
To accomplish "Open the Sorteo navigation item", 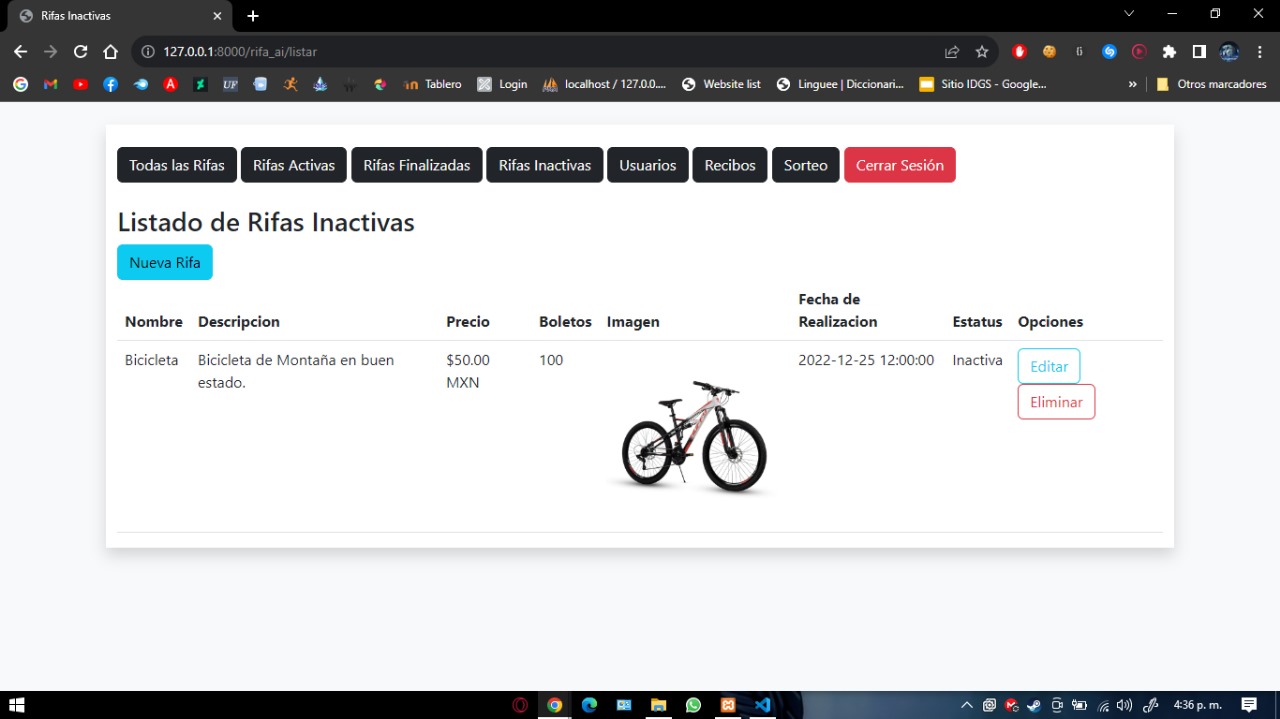I will (x=805, y=165).
